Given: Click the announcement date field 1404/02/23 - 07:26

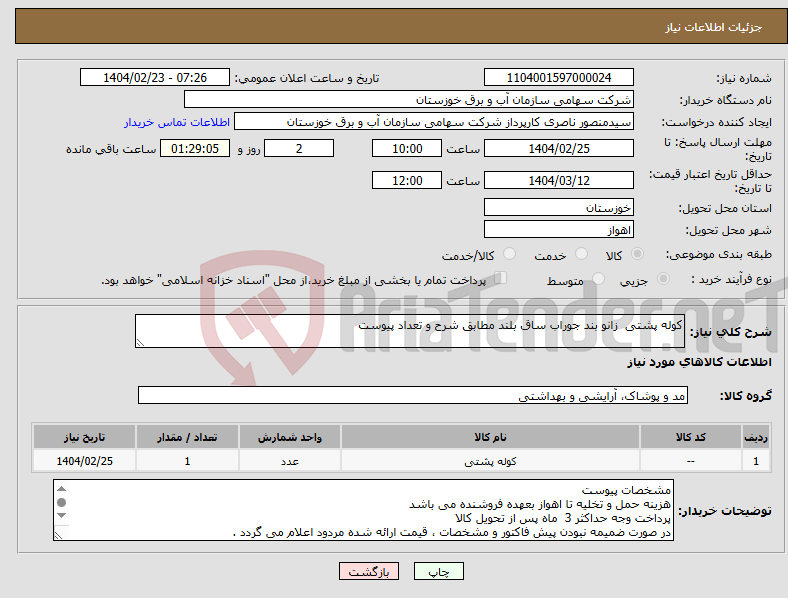Looking at the screenshot, I should (155, 77).
